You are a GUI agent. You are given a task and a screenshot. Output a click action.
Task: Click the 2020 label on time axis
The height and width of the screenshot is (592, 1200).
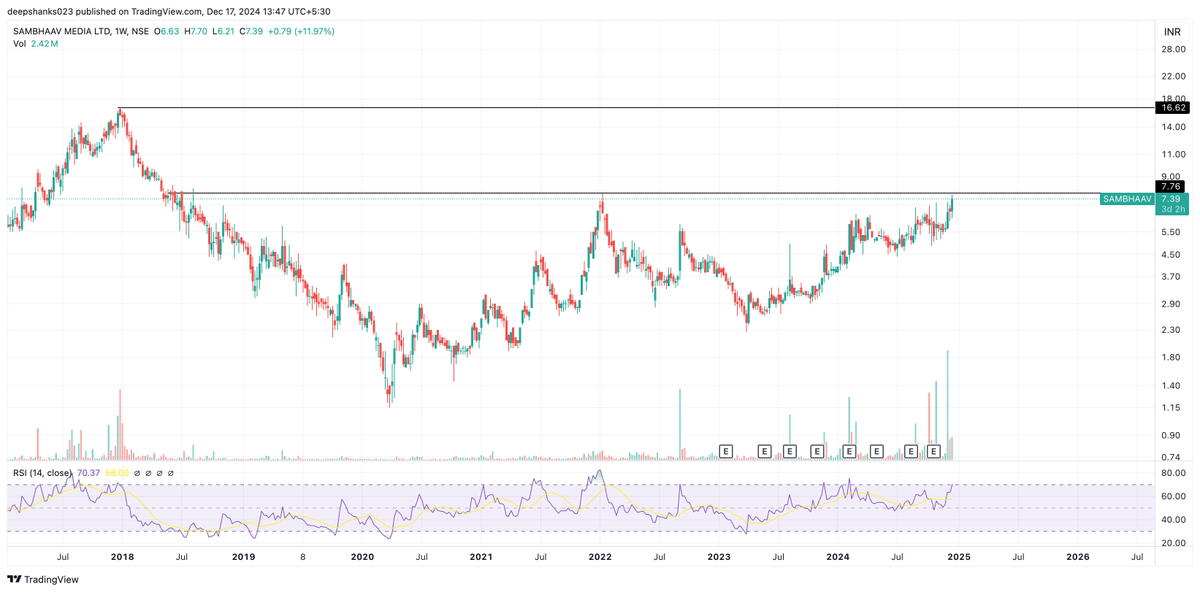(361, 556)
